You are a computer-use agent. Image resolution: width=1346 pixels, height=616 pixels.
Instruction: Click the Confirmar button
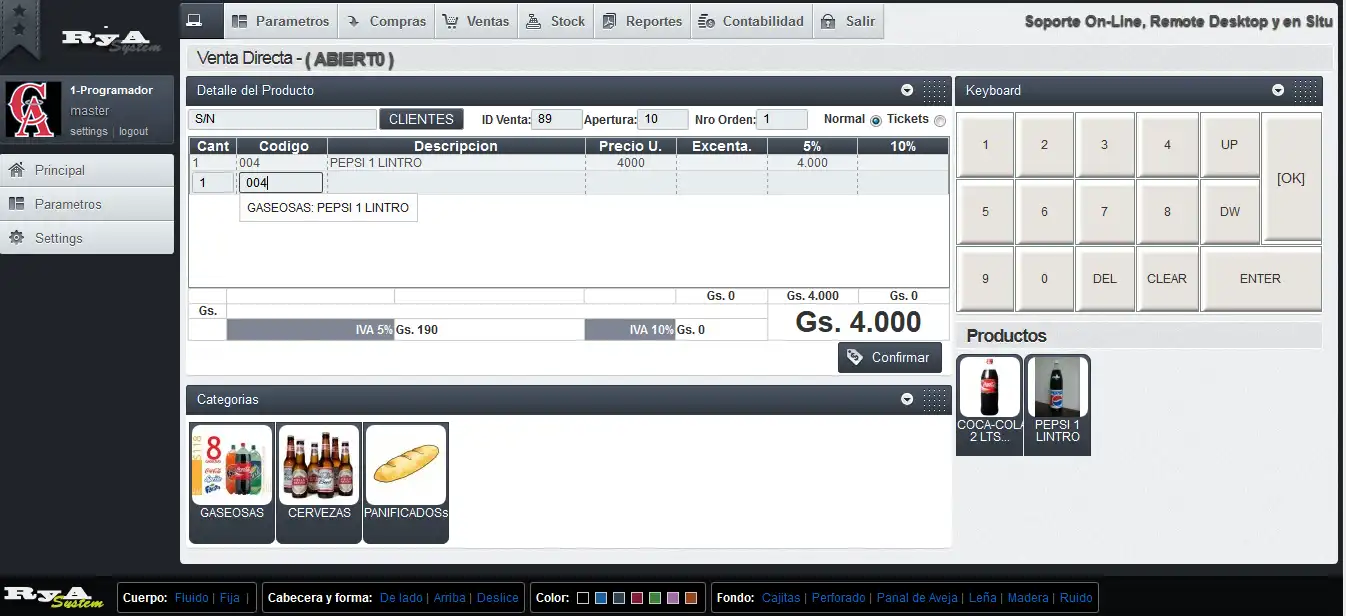click(x=890, y=357)
